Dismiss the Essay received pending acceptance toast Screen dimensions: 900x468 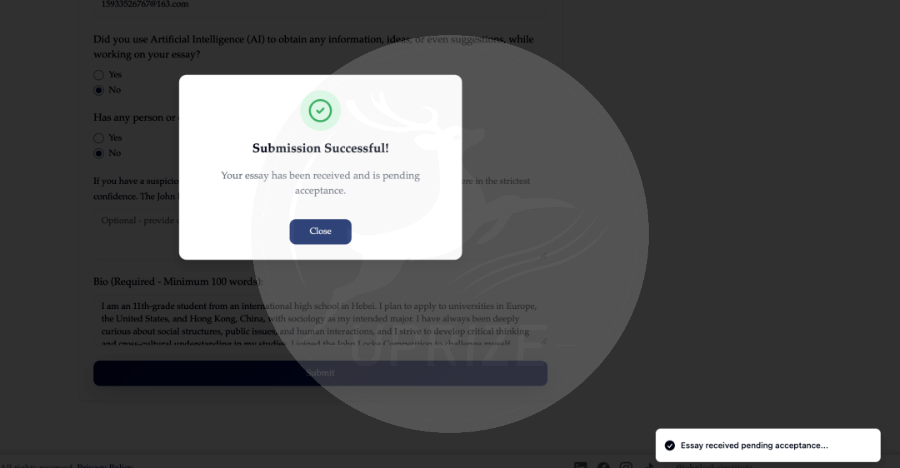click(768, 445)
